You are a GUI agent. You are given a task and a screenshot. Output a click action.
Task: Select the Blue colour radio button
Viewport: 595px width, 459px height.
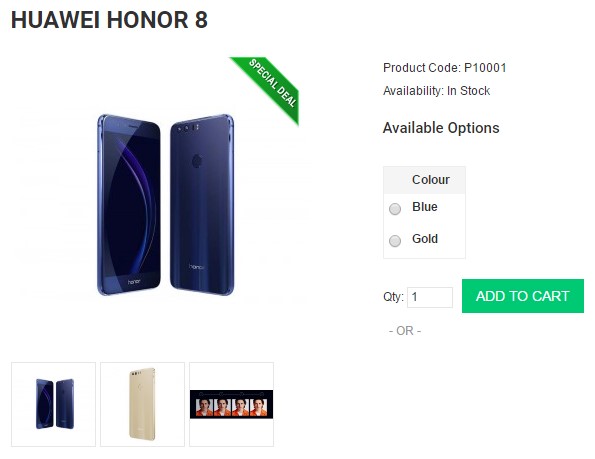pos(395,209)
